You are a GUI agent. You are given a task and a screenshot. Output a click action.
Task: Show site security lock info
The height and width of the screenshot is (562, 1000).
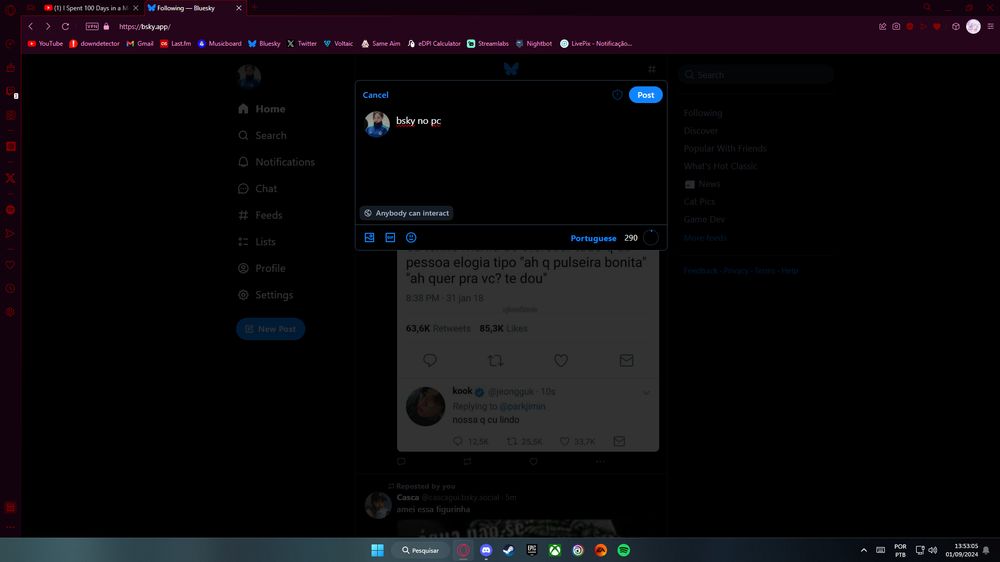pos(107,26)
